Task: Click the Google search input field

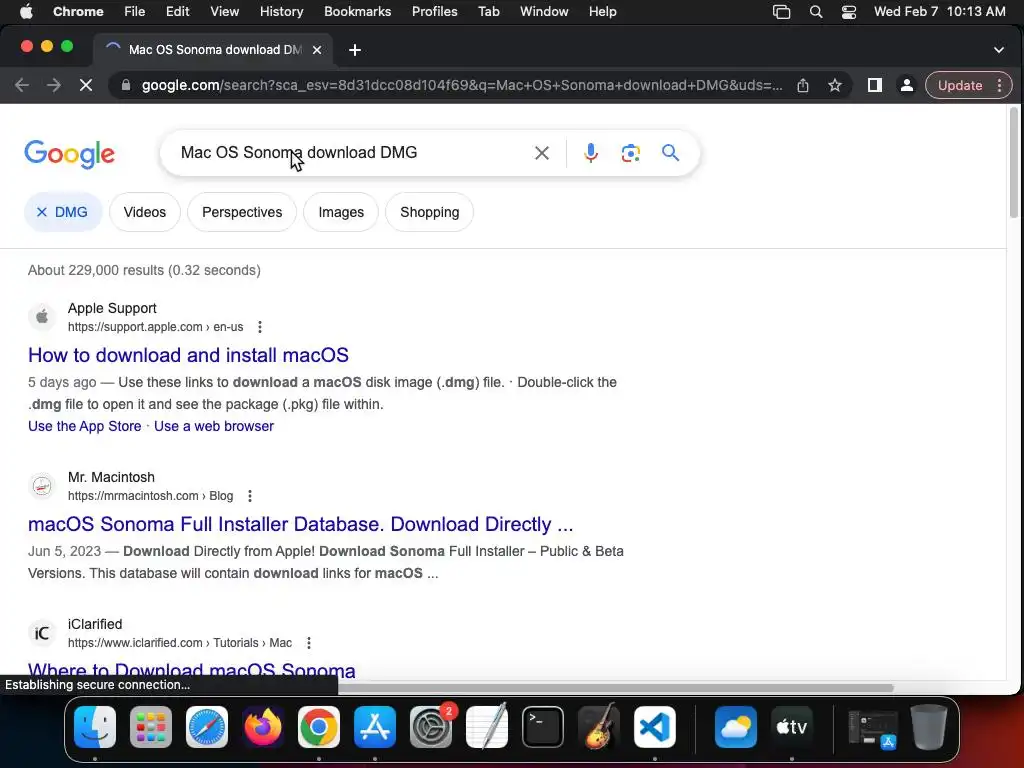Action: (353, 153)
